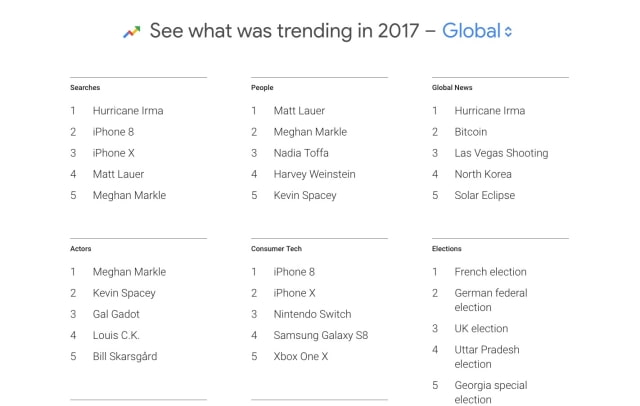Click Solar Eclipse news entry

tap(484, 195)
